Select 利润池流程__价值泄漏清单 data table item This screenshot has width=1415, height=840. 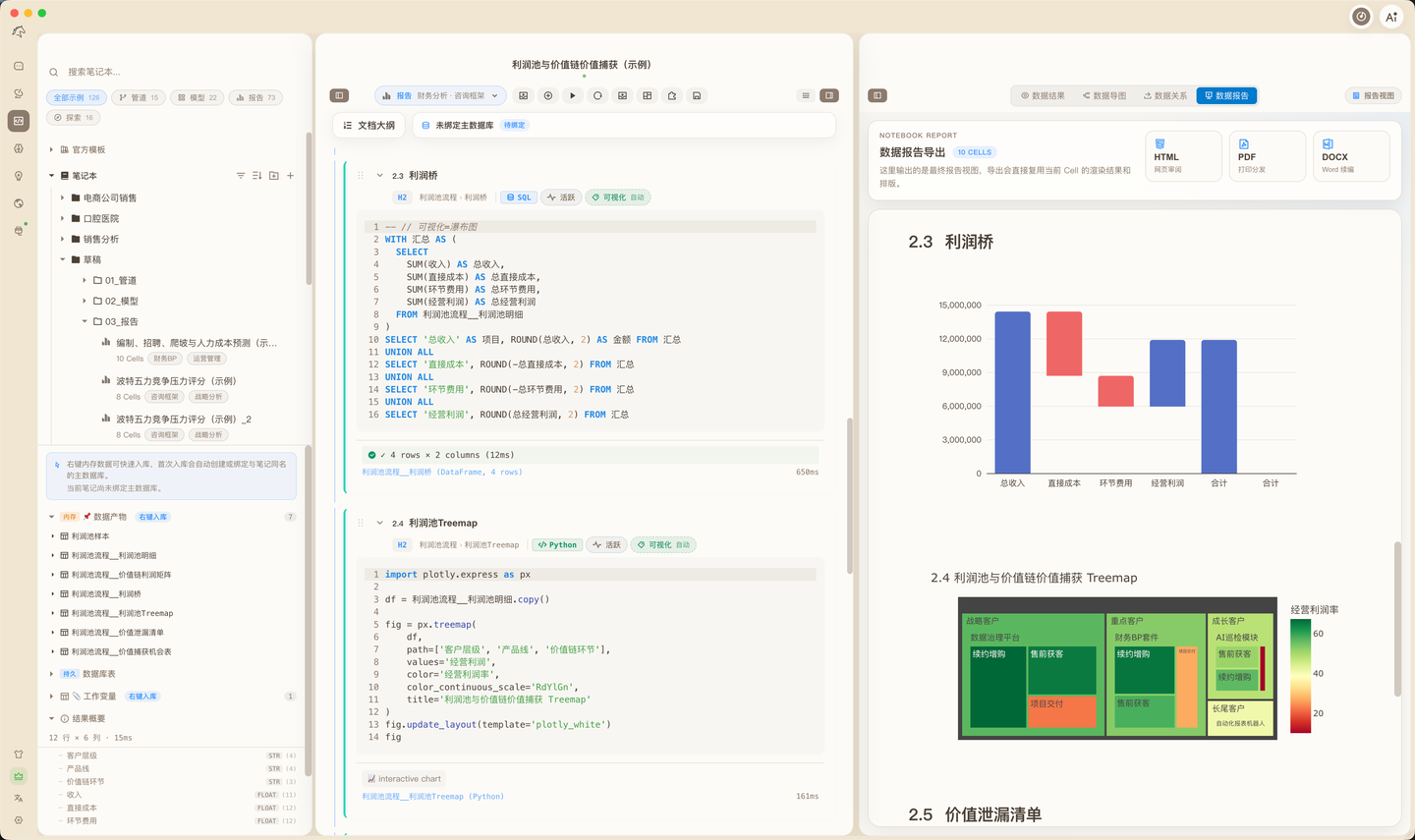pos(118,633)
